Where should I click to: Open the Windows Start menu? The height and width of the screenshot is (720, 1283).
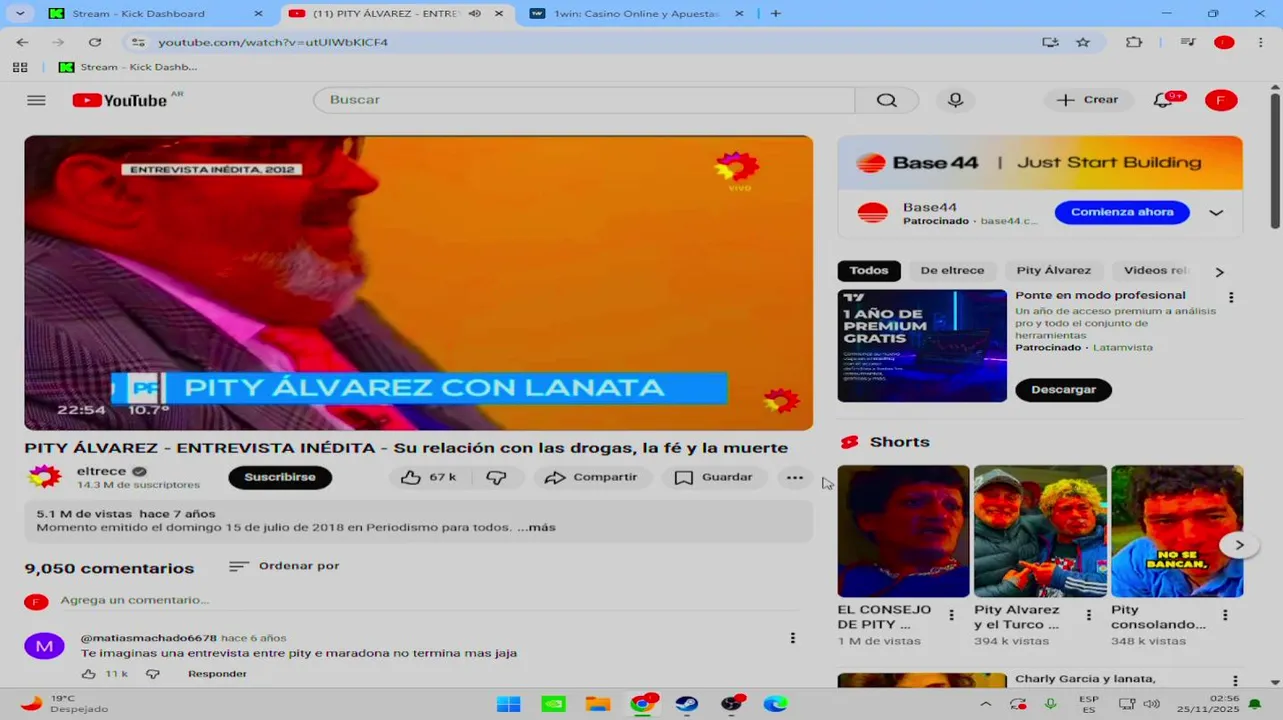coord(508,704)
